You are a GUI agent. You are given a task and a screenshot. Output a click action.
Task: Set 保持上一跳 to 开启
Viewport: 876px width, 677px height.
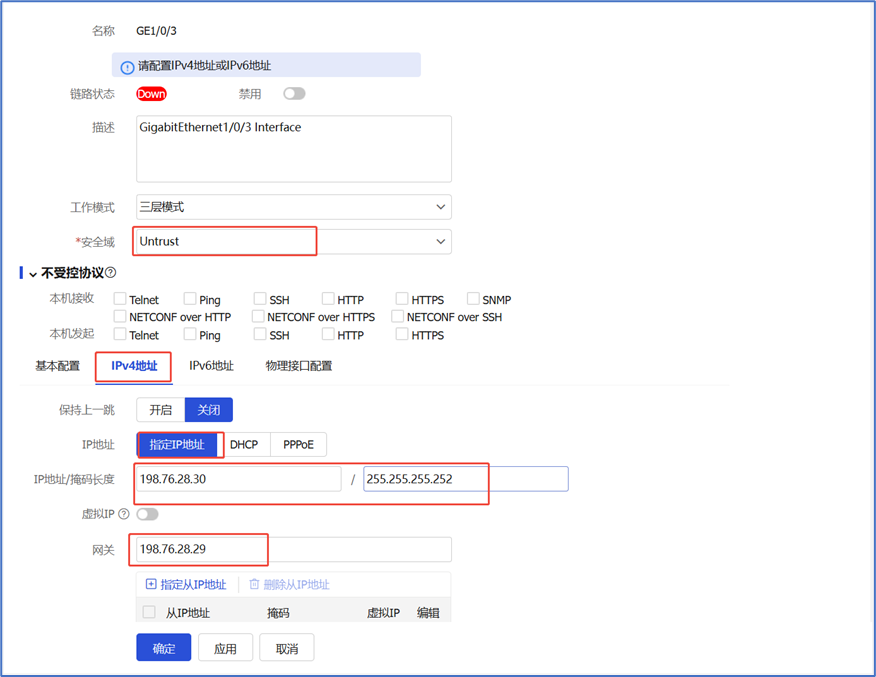click(x=161, y=410)
